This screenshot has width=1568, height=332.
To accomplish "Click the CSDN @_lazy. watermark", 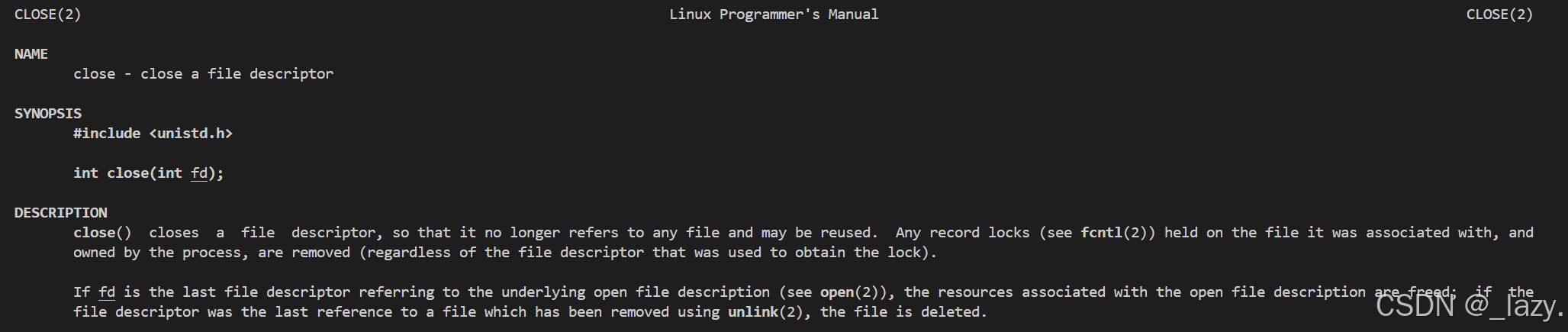I will click(1469, 306).
